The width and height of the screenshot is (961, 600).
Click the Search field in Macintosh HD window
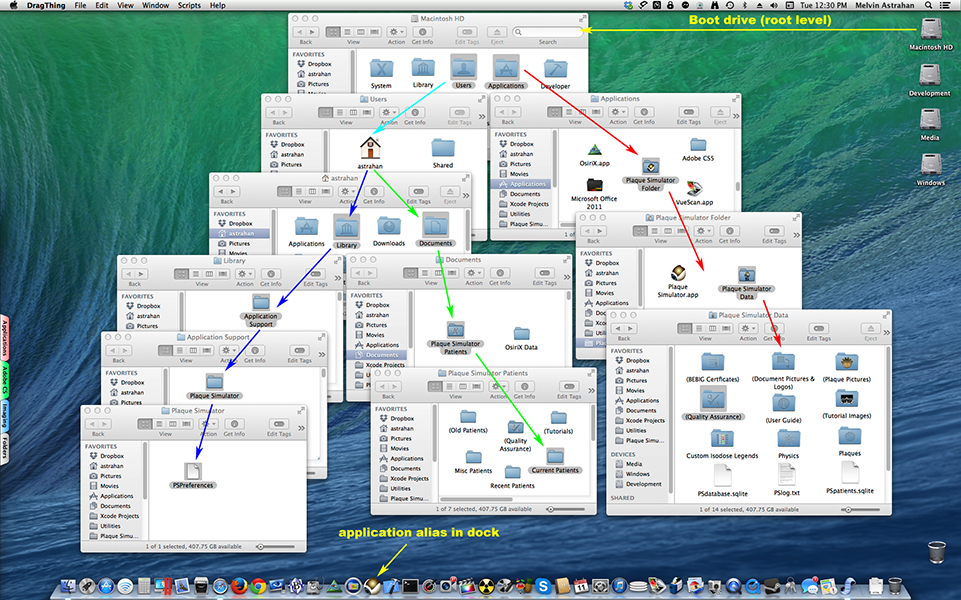pos(547,32)
